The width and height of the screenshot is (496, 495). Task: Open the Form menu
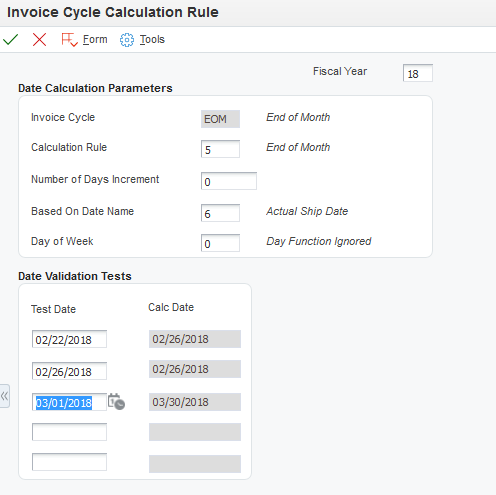[x=95, y=39]
